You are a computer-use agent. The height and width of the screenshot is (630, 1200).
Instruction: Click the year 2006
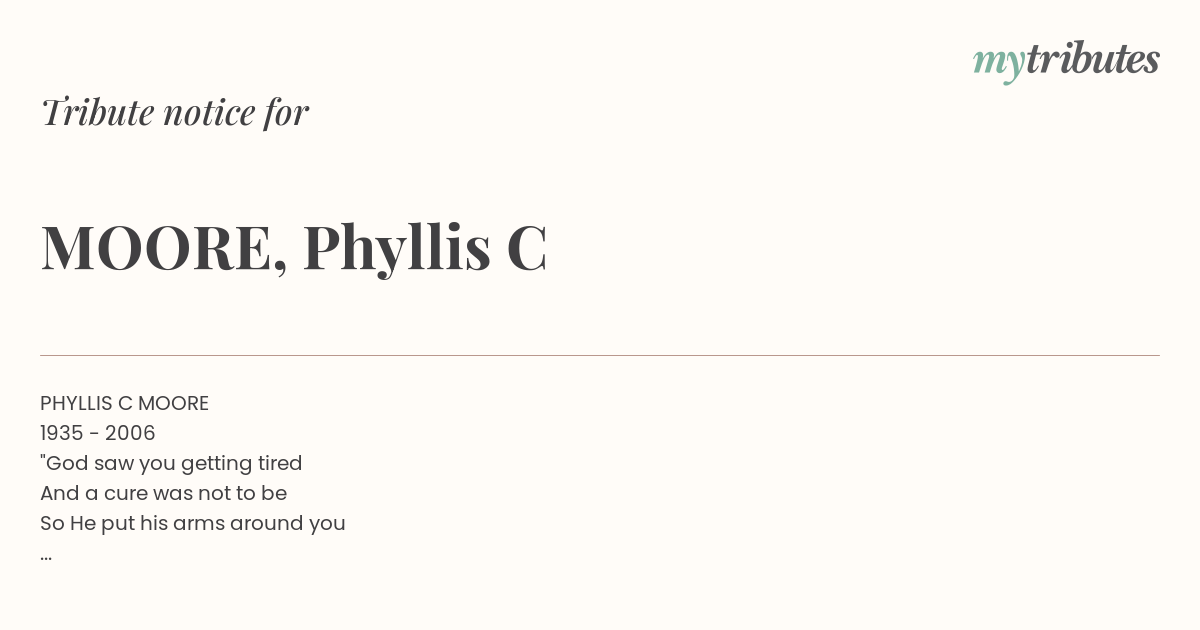[130, 433]
